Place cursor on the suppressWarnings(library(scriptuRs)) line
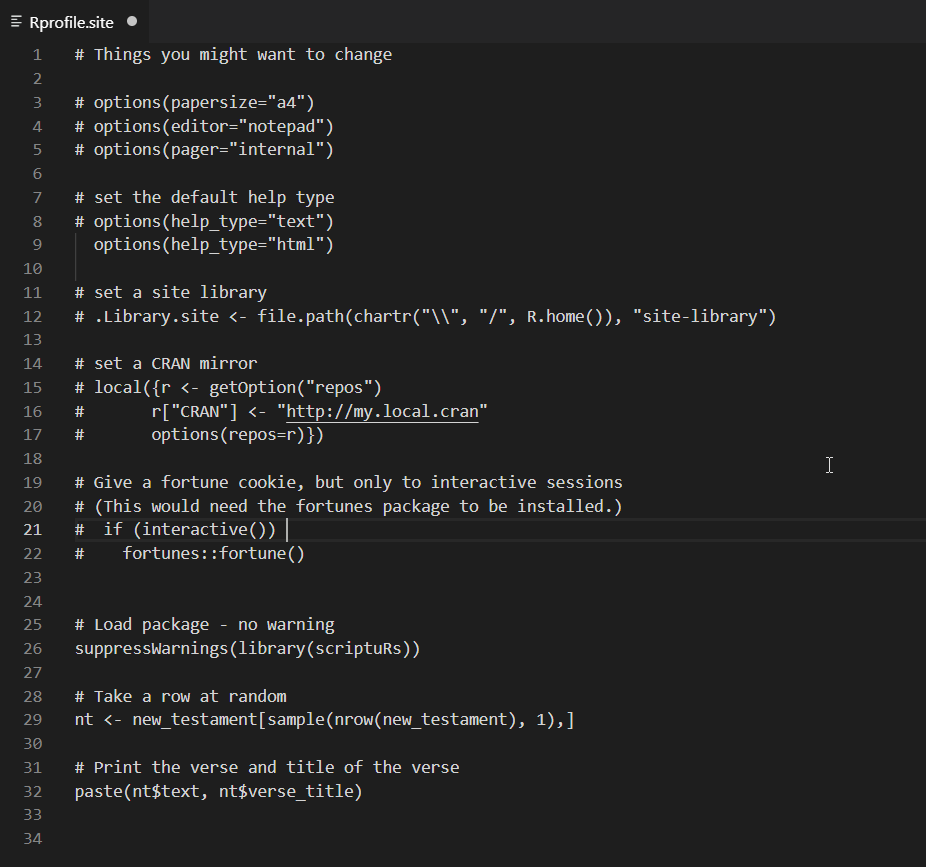The height and width of the screenshot is (867, 926). pos(247,649)
